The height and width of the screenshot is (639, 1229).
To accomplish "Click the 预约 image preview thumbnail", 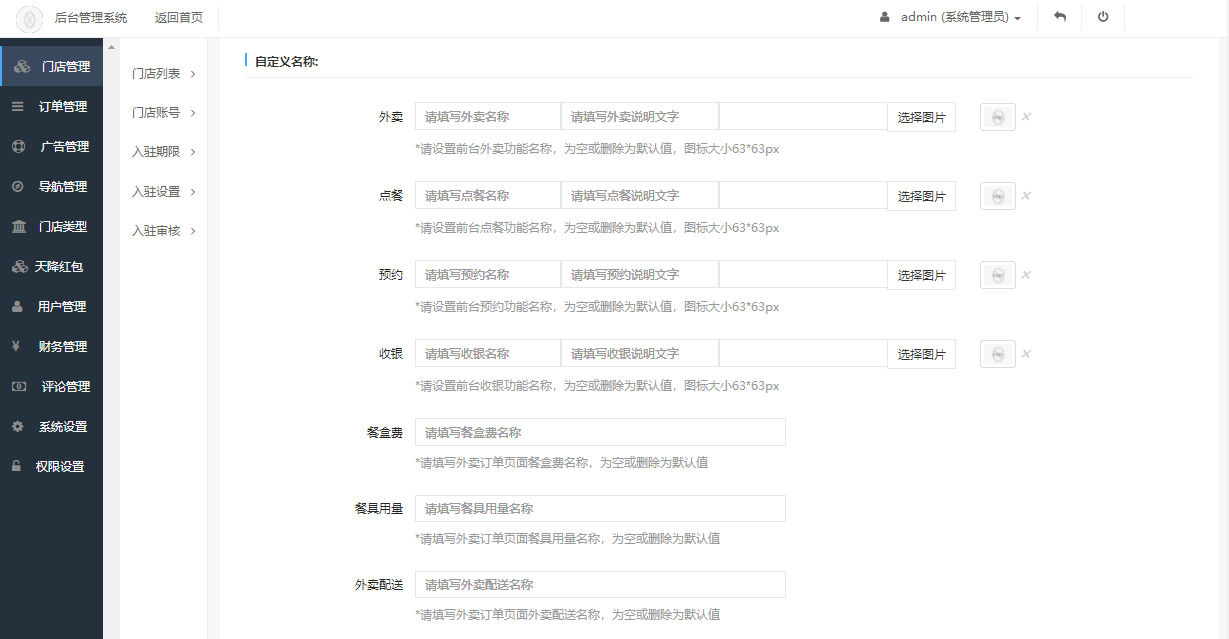I will (x=998, y=275).
